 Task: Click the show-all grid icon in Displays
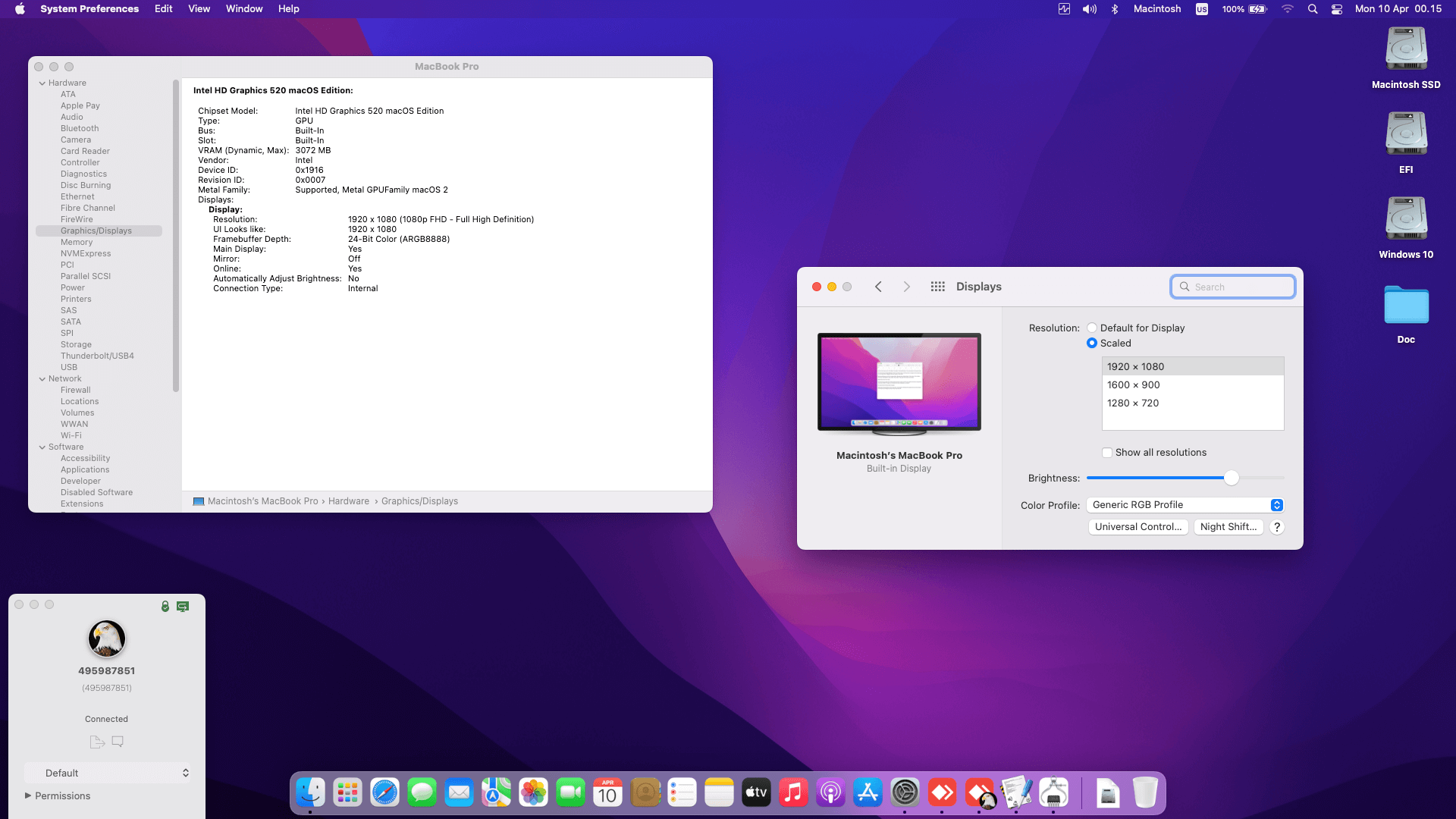[x=937, y=287]
